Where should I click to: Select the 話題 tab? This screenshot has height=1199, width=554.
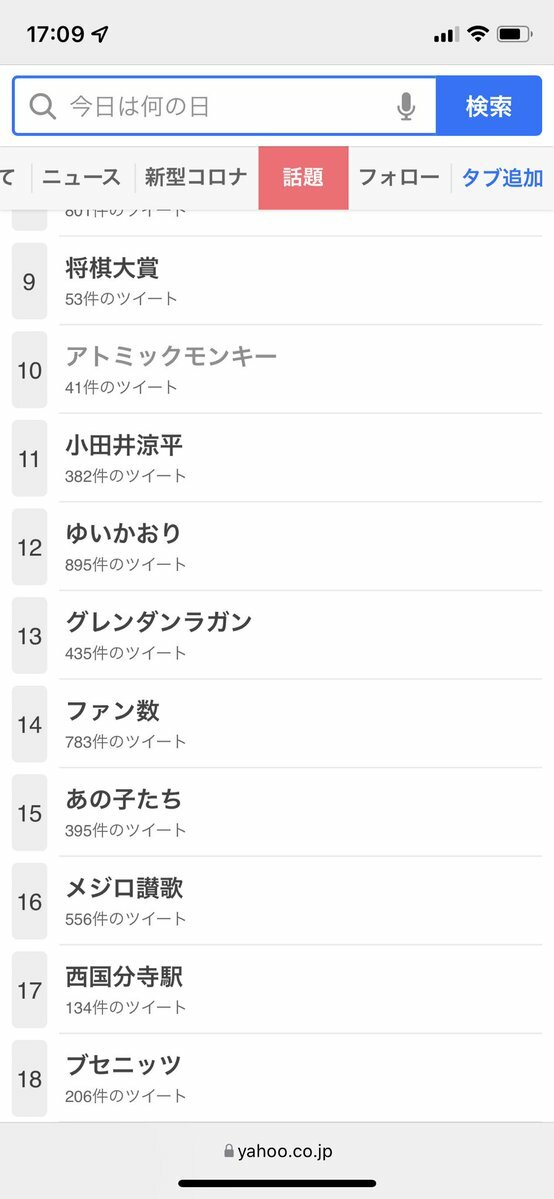(x=303, y=177)
